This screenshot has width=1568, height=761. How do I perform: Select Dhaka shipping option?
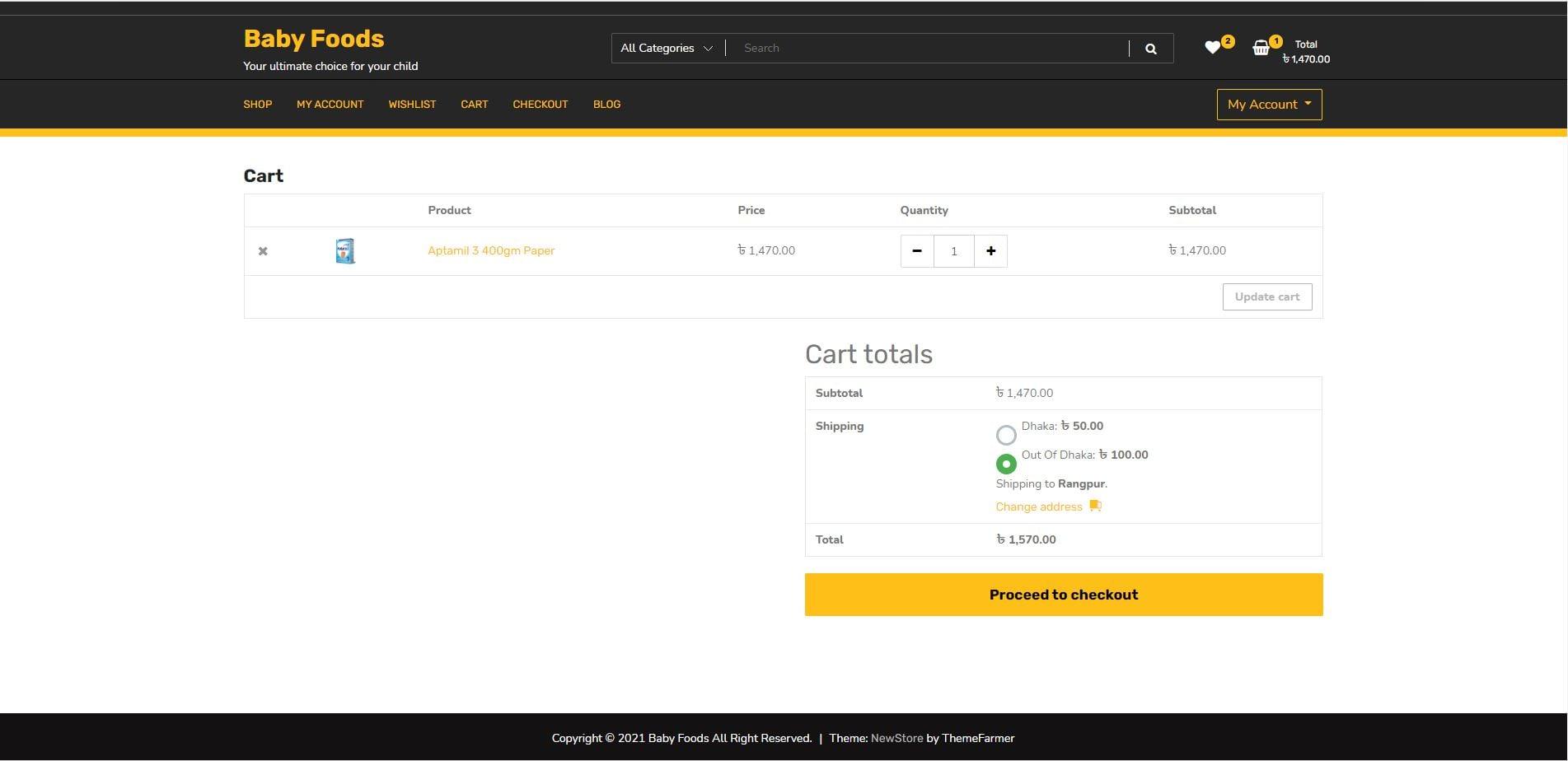(1006, 434)
